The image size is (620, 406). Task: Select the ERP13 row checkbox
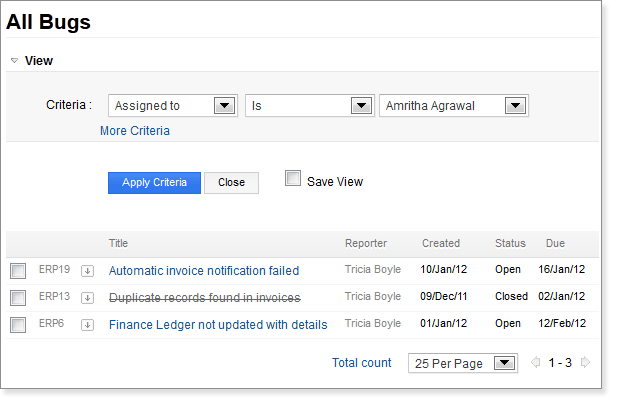tap(18, 298)
